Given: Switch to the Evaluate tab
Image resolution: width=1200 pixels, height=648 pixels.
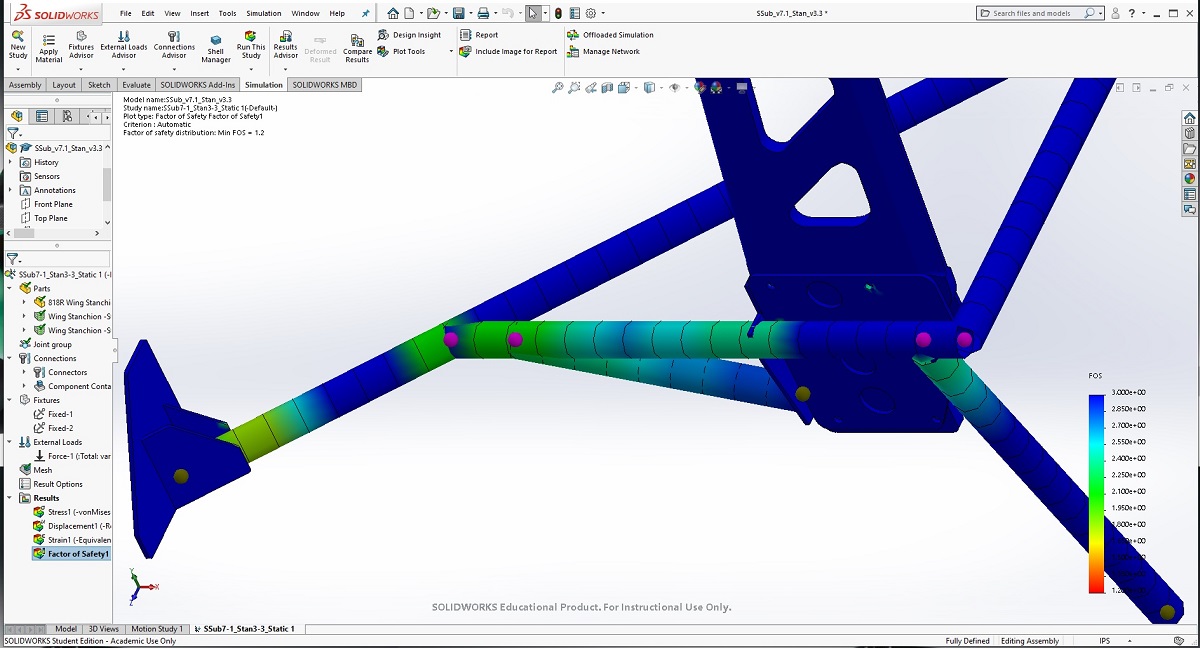Looking at the screenshot, I should (136, 85).
